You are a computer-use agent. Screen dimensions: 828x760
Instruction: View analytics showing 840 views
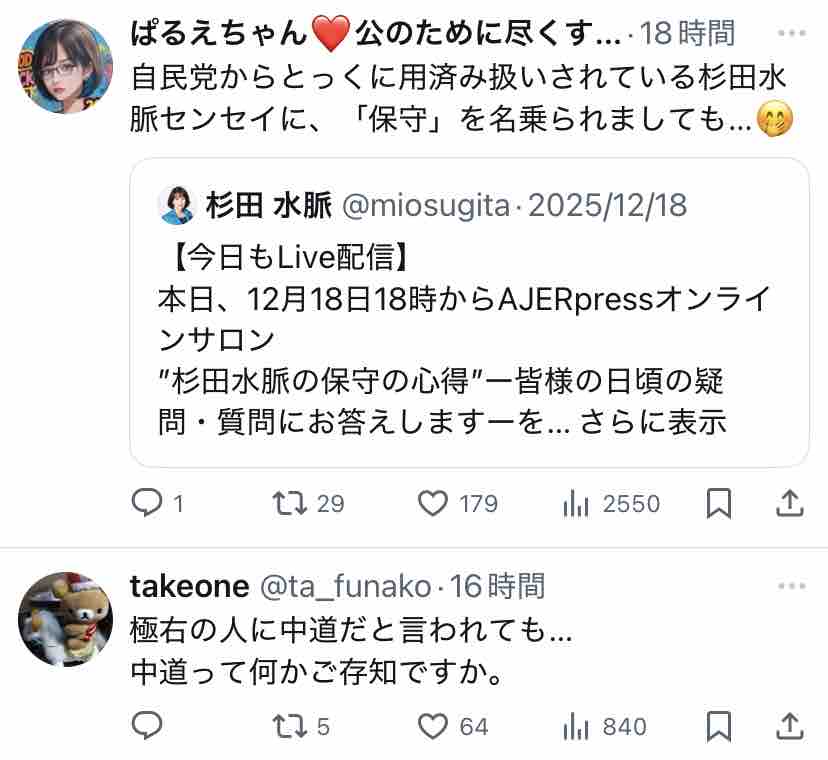pyautogui.click(x=577, y=725)
